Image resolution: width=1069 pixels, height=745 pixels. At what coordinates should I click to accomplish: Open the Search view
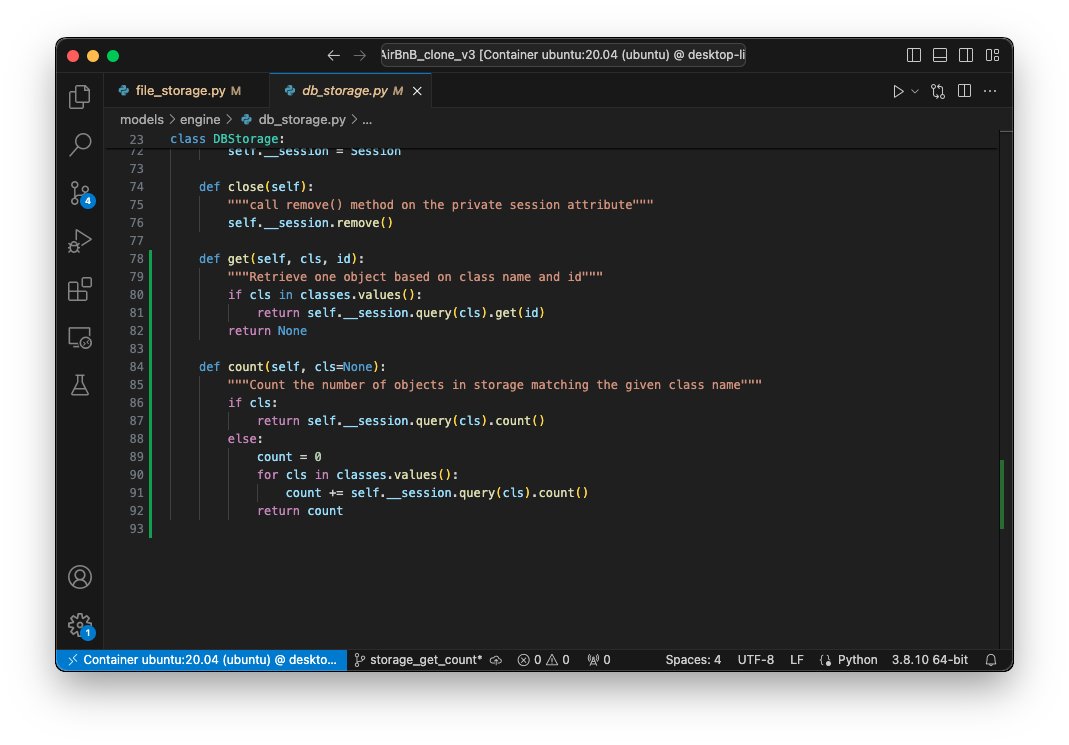[80, 145]
